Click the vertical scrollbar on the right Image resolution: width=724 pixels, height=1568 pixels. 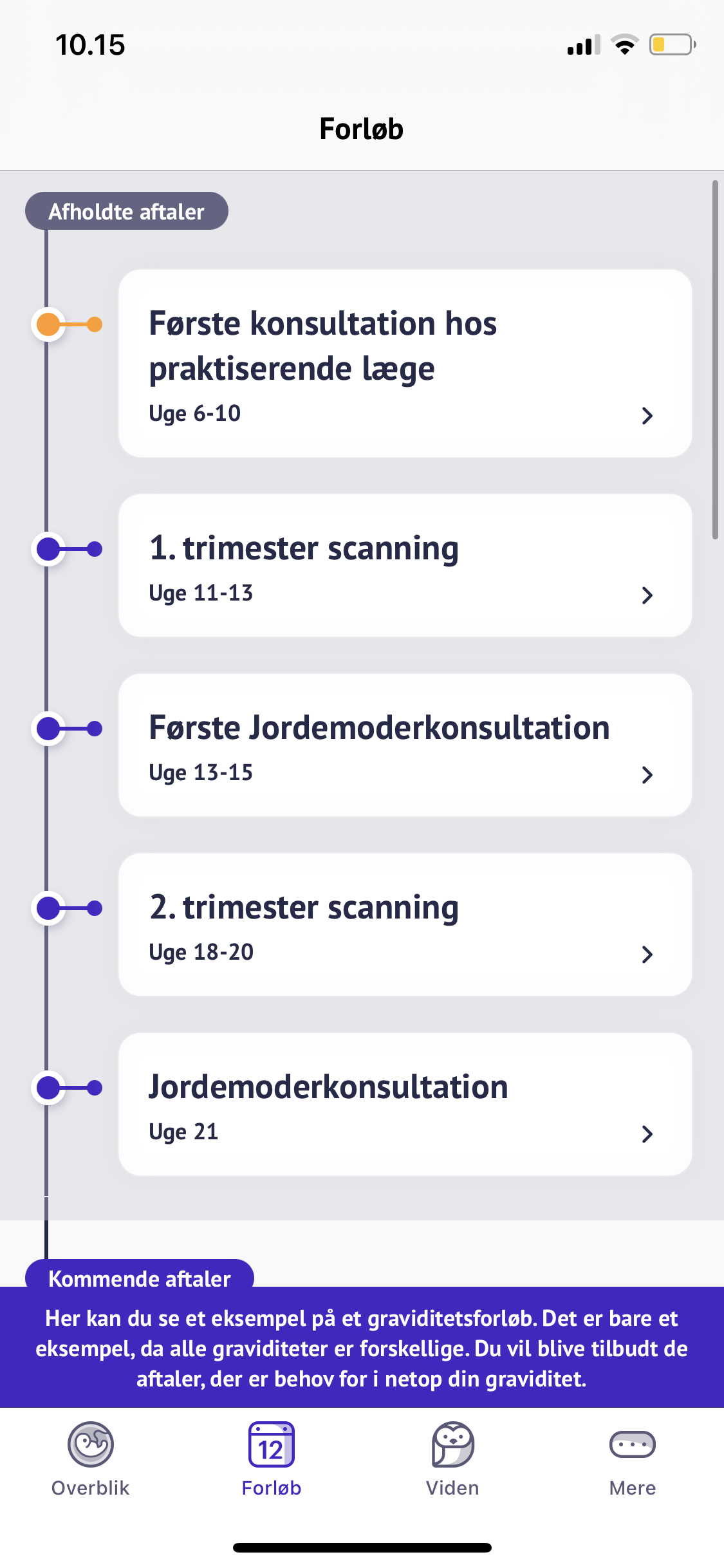click(715, 360)
